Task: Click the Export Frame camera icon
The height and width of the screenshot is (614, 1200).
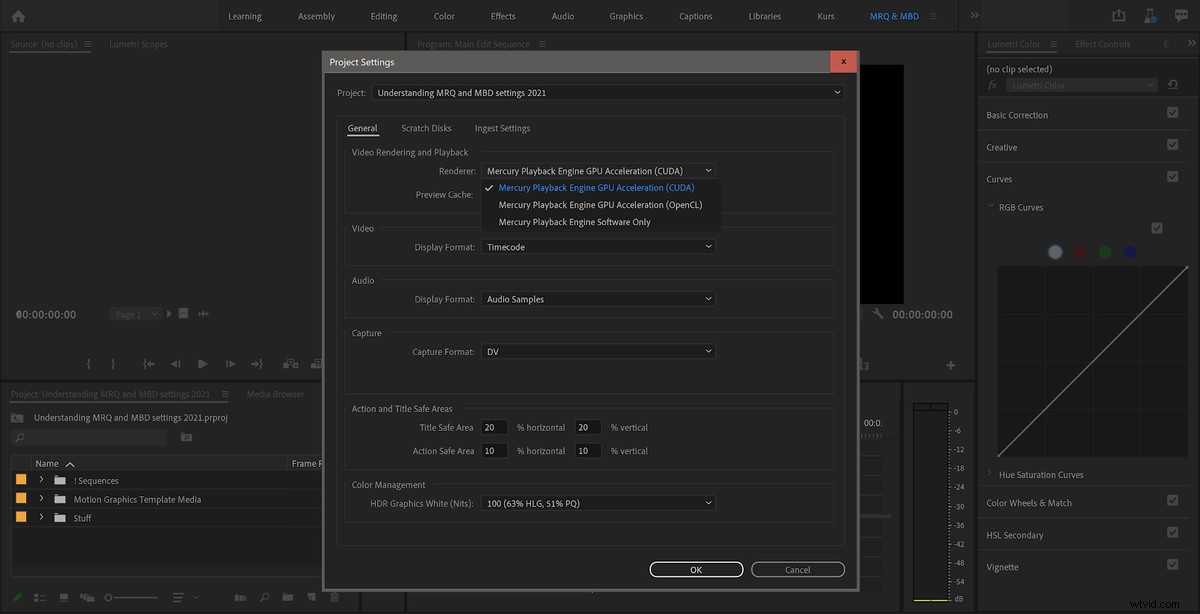Action: (317, 364)
